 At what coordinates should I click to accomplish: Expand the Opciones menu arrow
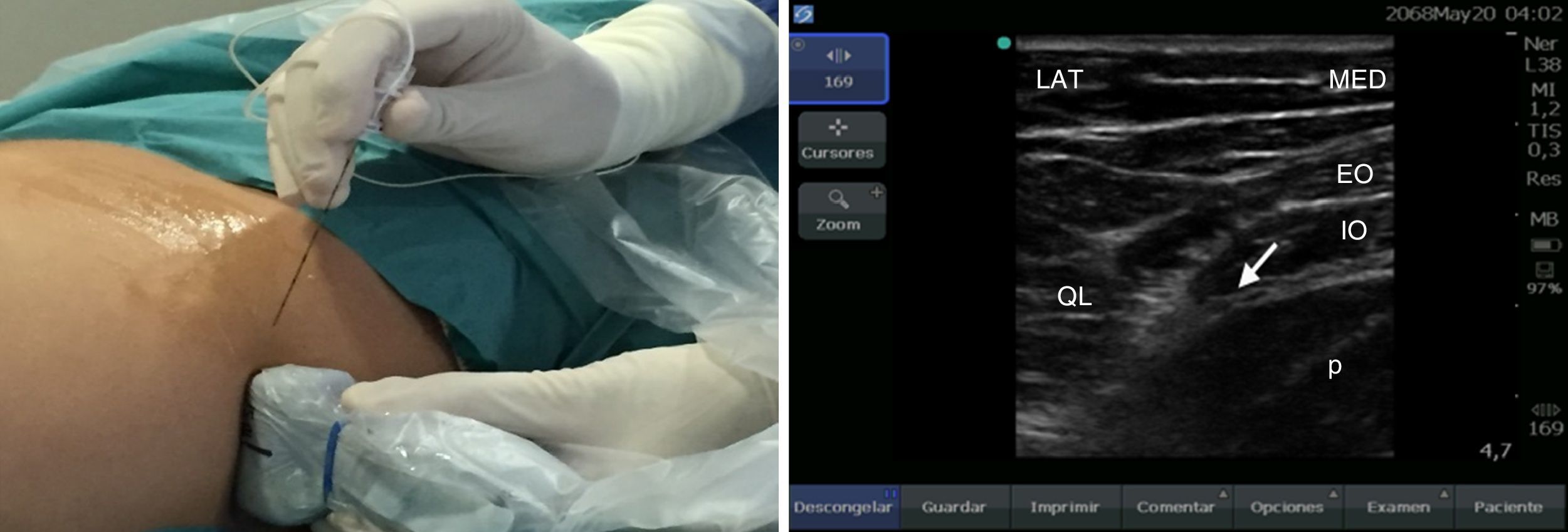pyautogui.click(x=1334, y=494)
